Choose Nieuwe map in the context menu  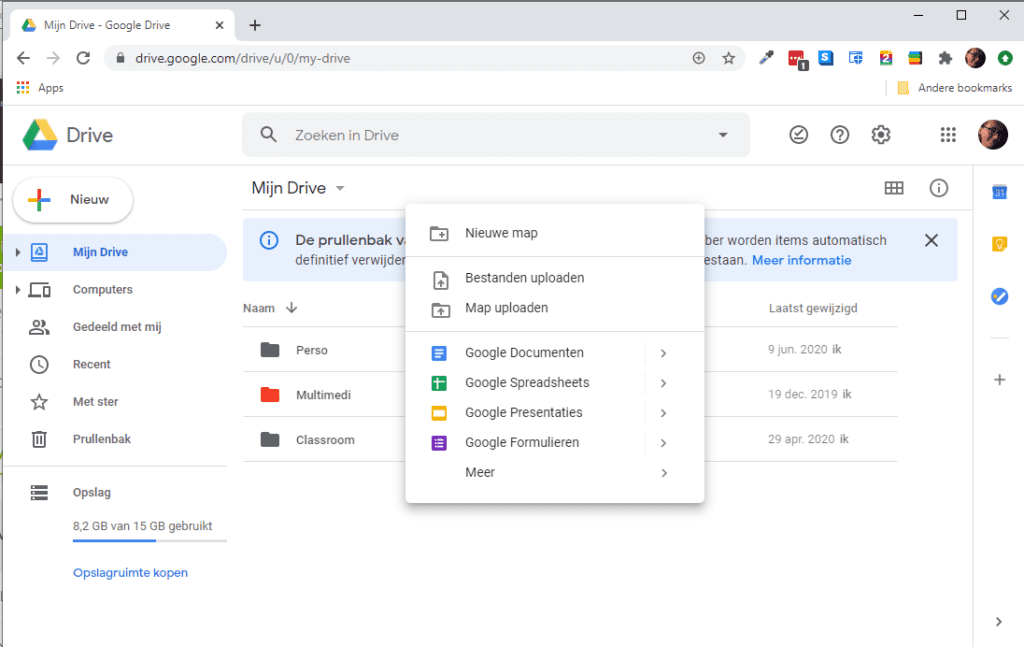(x=554, y=233)
